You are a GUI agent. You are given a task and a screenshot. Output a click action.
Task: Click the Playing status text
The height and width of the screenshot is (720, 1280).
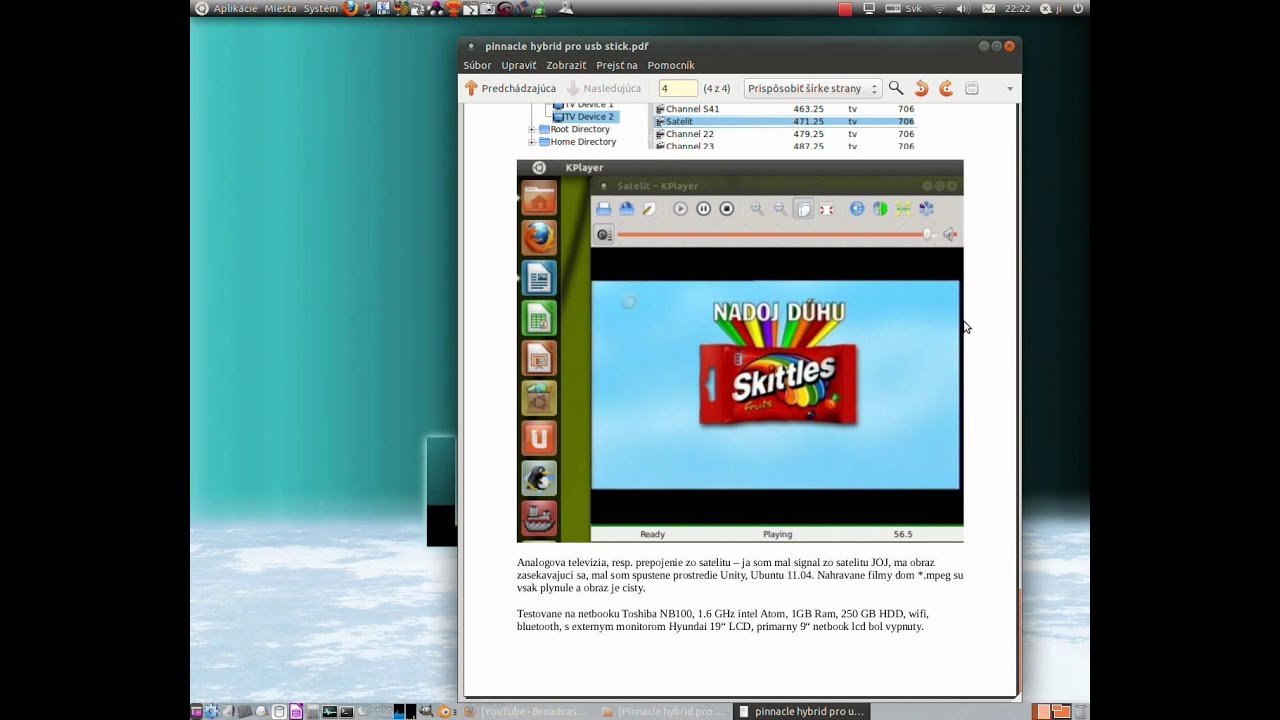point(777,535)
